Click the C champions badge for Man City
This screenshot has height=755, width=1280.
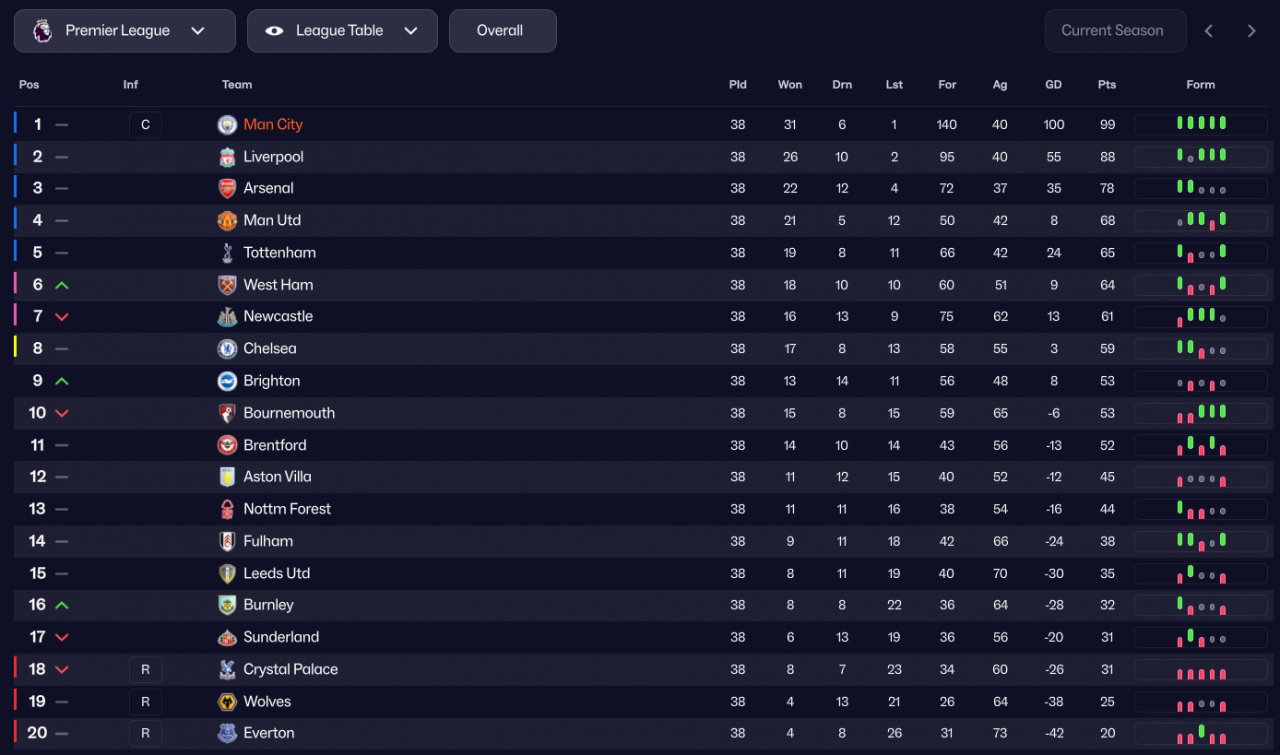click(x=145, y=125)
